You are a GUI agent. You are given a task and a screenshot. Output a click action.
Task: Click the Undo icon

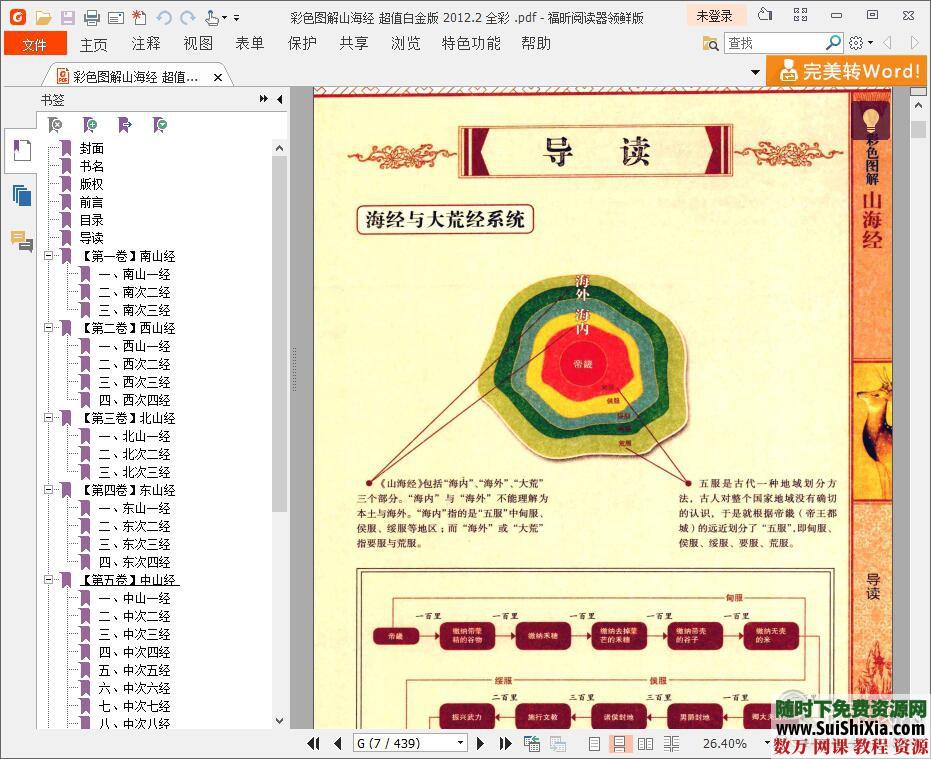pyautogui.click(x=164, y=18)
